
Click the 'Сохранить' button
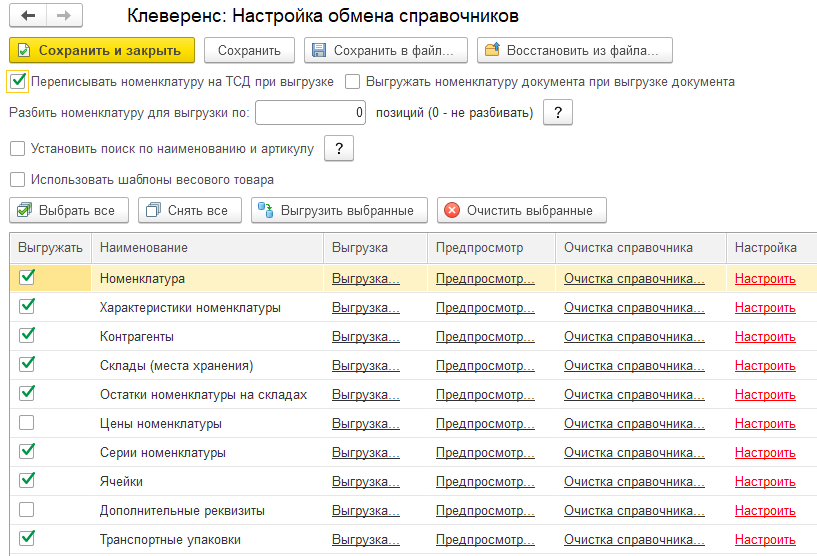(249, 51)
